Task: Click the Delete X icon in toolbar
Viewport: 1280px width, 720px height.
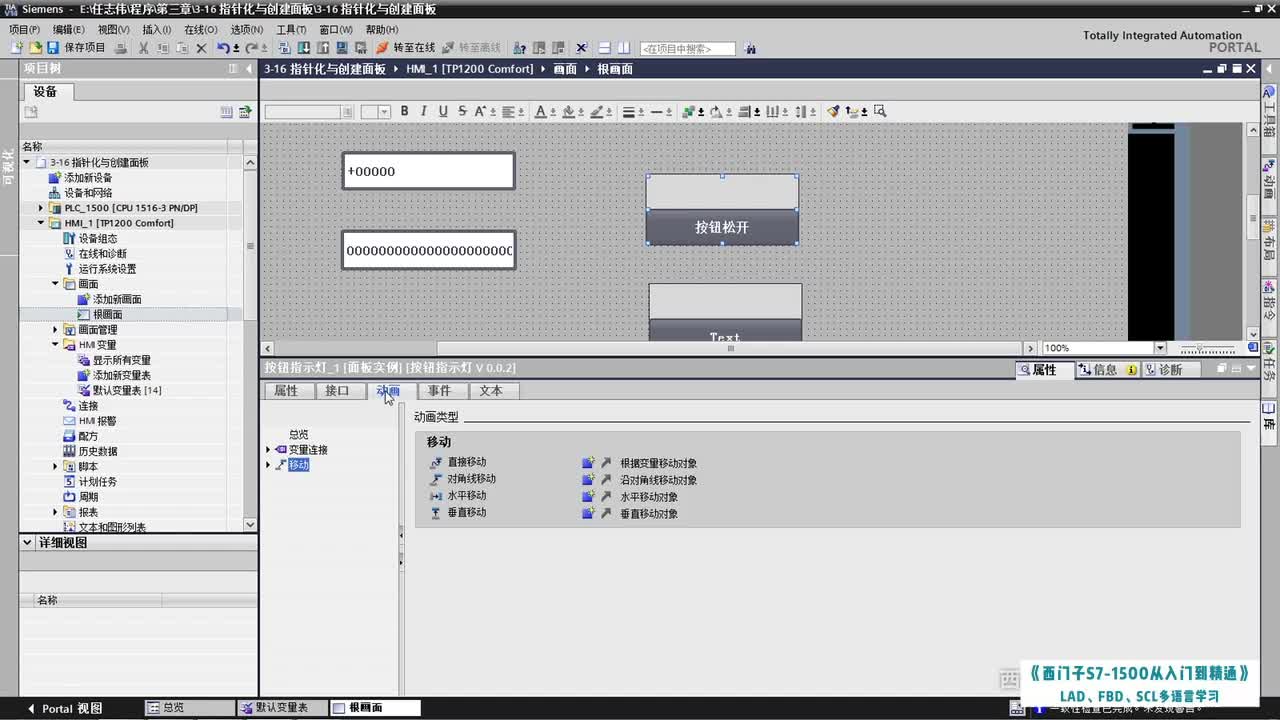Action: 201,48
